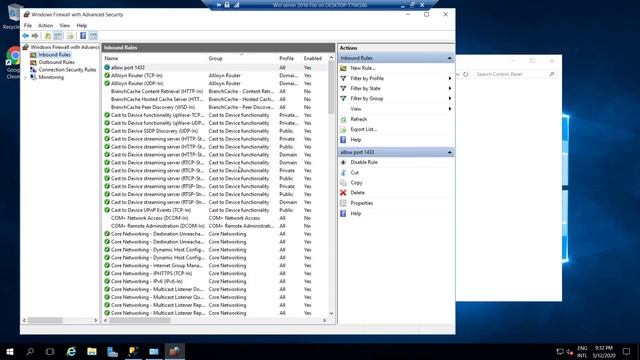Open the Action Center notification icon

pyautogui.click(x=627, y=351)
